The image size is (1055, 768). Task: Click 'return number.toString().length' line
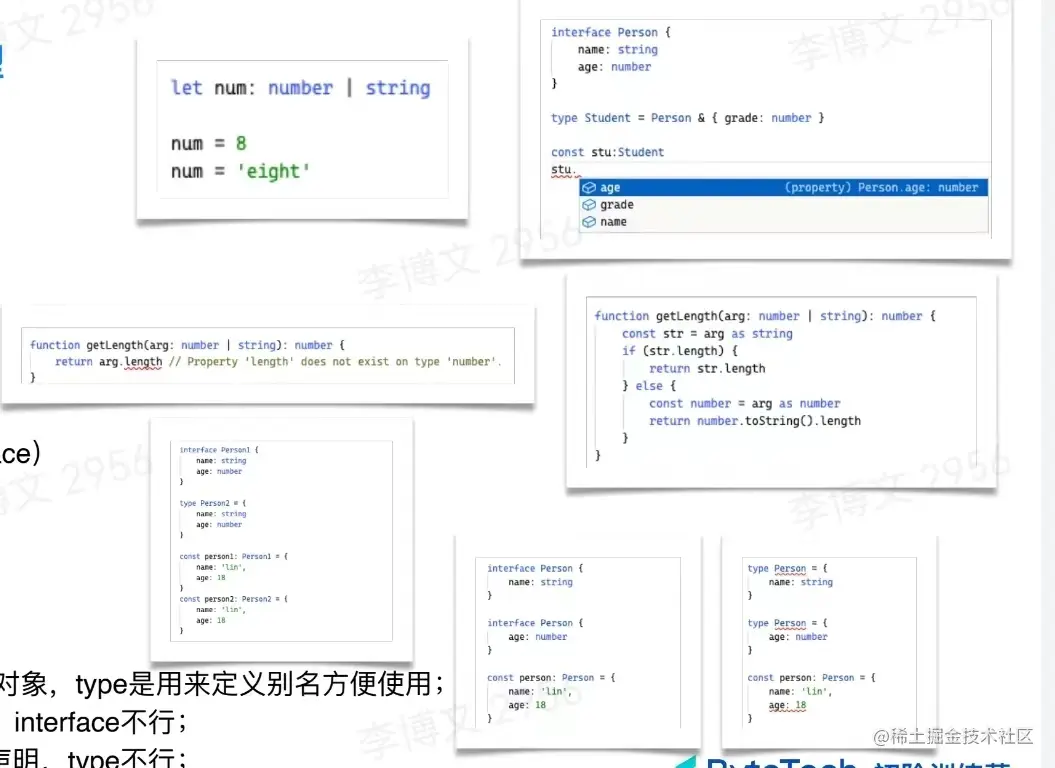pos(754,421)
